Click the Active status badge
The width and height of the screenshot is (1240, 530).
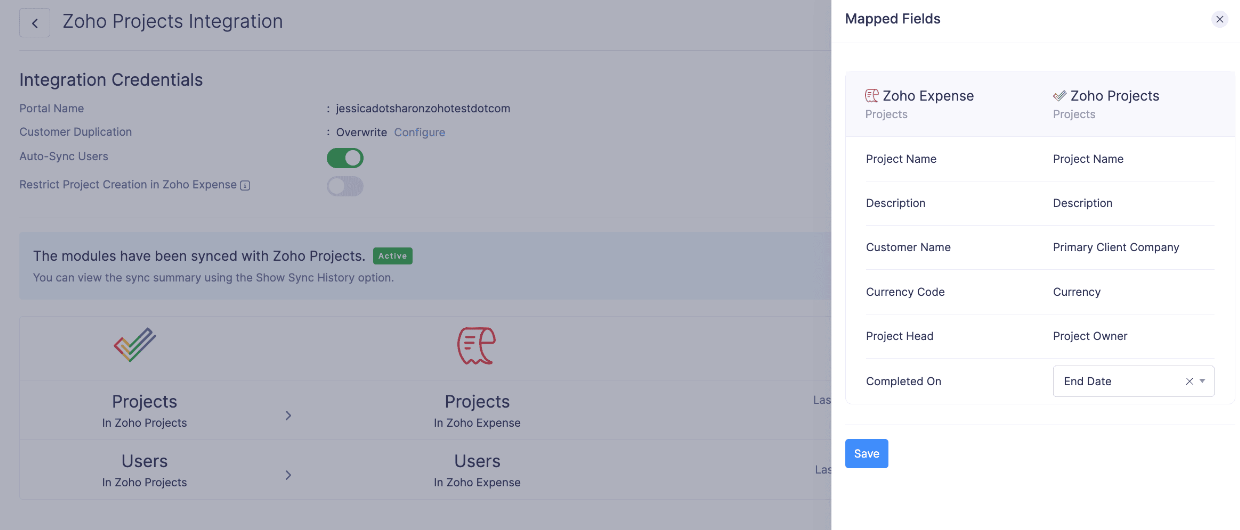coord(392,256)
